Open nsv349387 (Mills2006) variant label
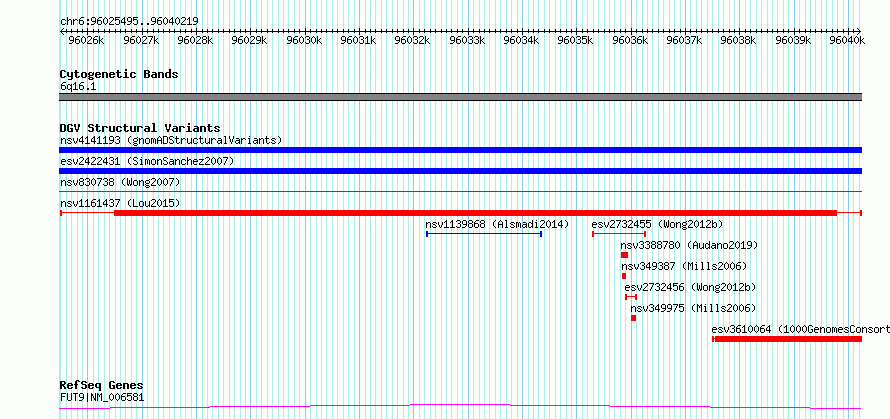The image size is (890, 419). 684,266
